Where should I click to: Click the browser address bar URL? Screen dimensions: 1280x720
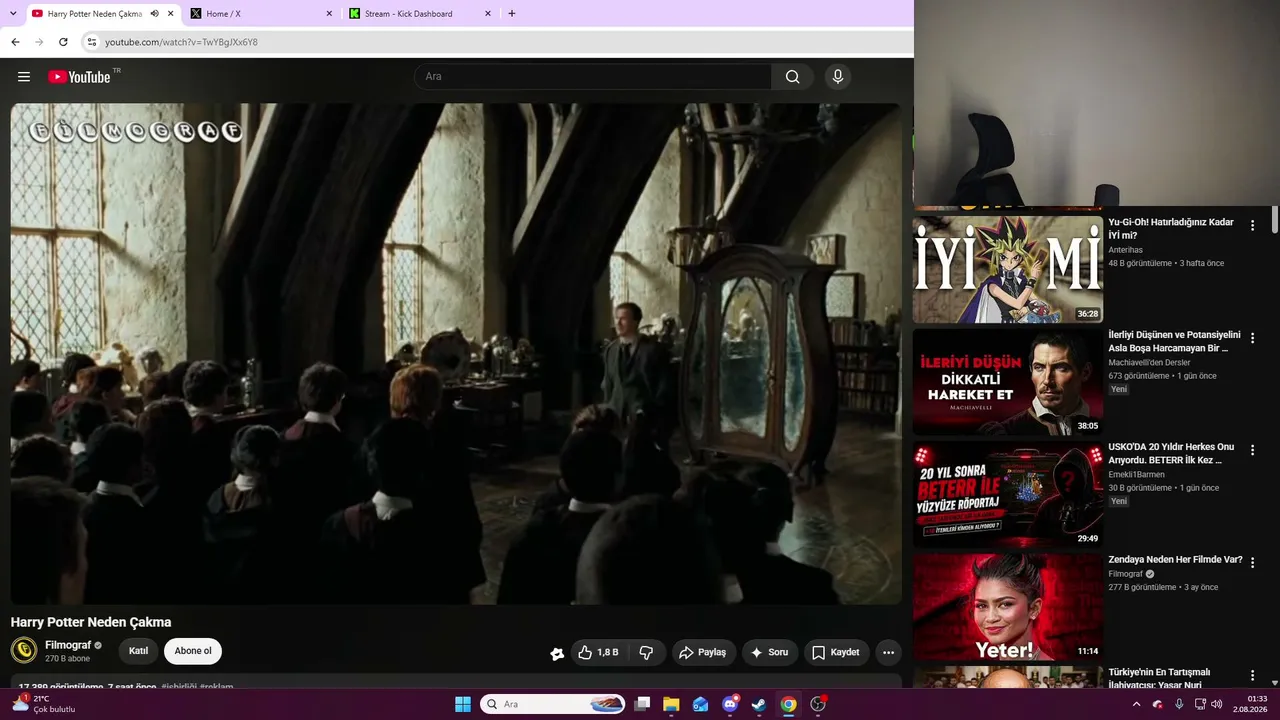181,42
